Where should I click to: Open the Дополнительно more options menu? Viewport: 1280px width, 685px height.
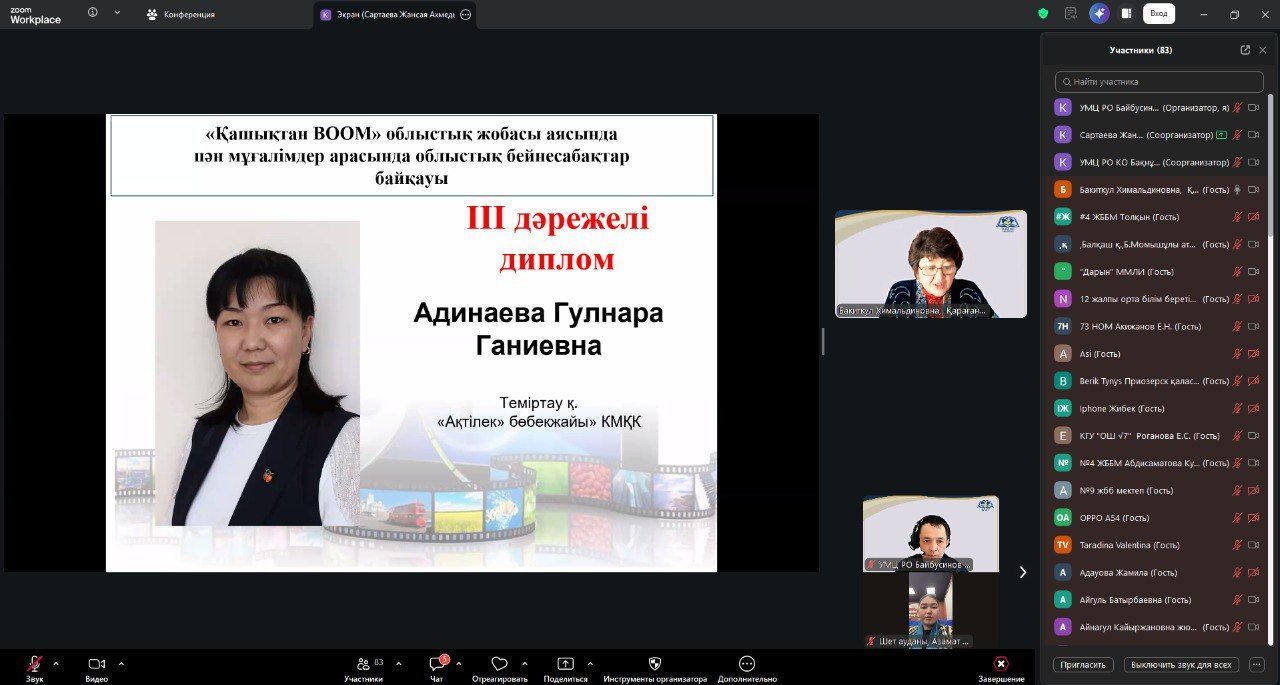tap(746, 666)
